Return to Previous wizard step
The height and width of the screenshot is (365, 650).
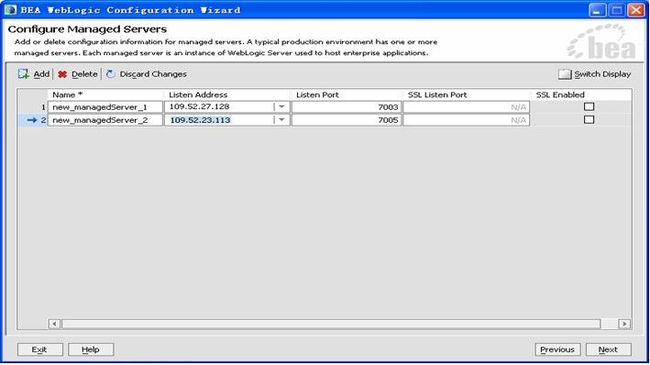pos(558,349)
